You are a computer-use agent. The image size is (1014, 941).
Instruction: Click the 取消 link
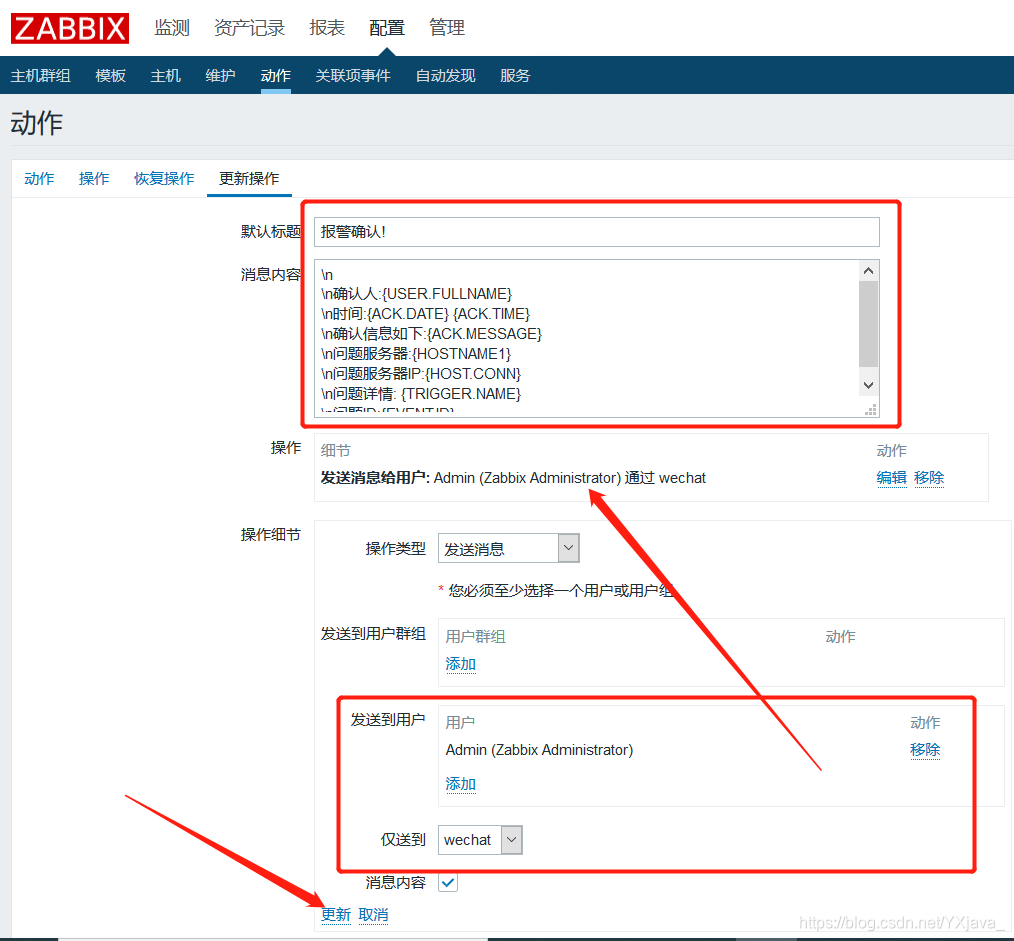373,914
